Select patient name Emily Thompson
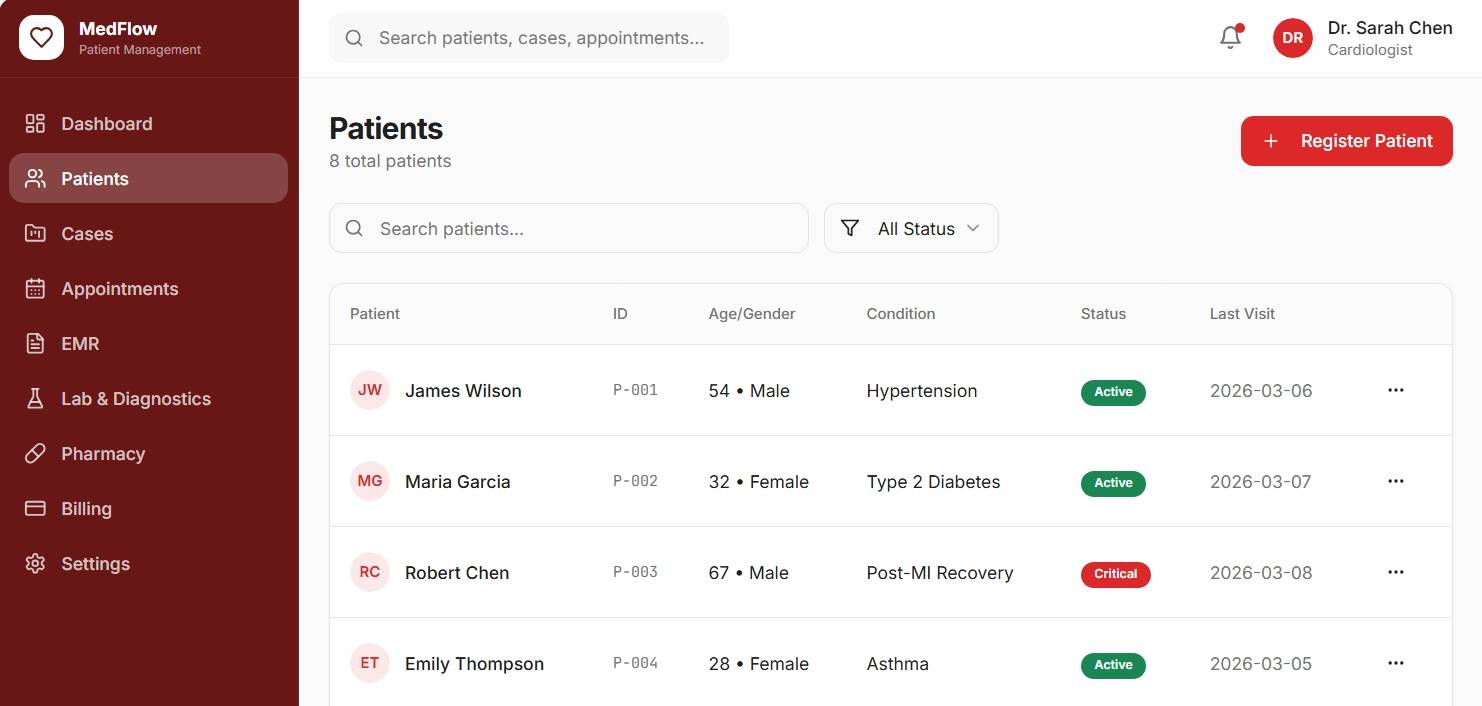1482x706 pixels. (474, 664)
